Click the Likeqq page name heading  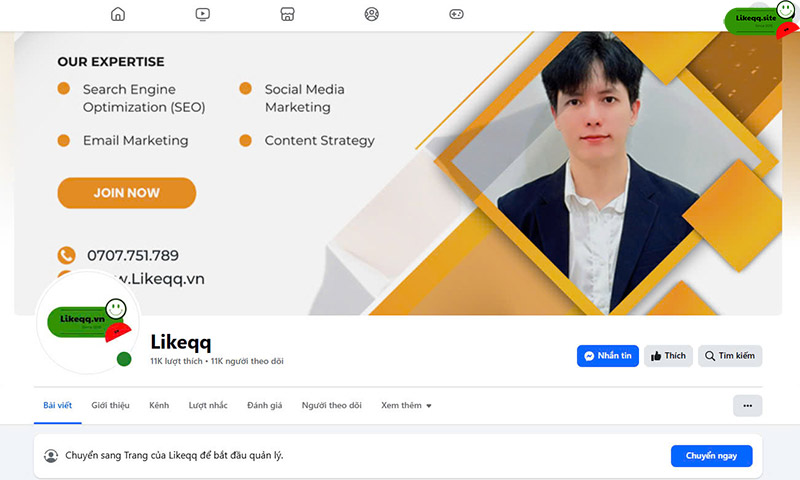[x=181, y=342]
